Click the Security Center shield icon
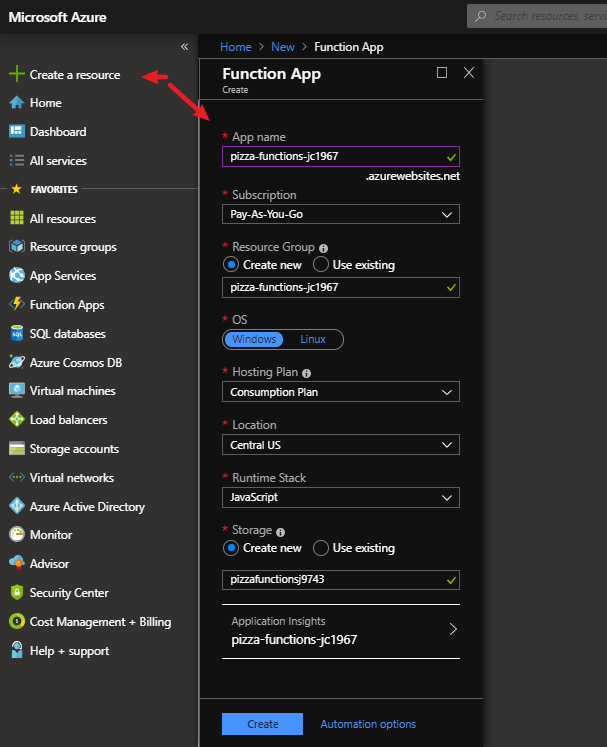The height and width of the screenshot is (747, 607). (x=17, y=592)
